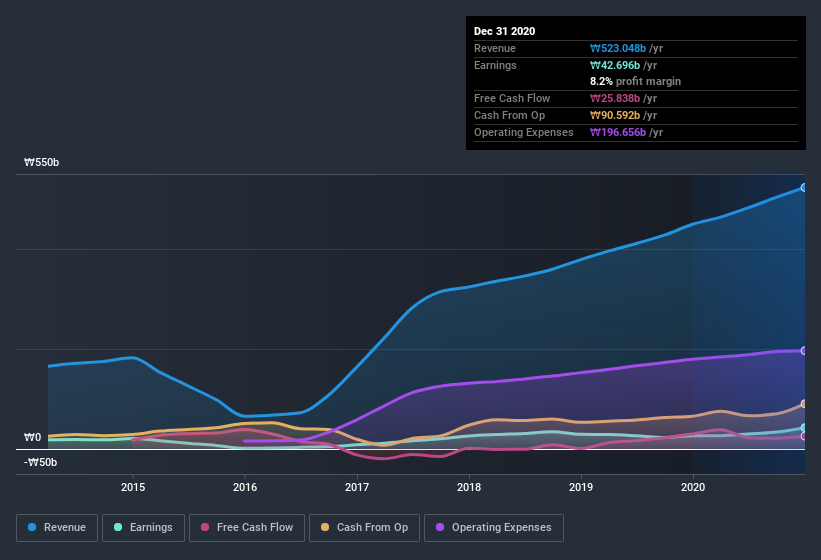821x560 pixels.
Task: Click the Free Cash Flow endpoint marker on the pink line
Action: tap(803, 436)
